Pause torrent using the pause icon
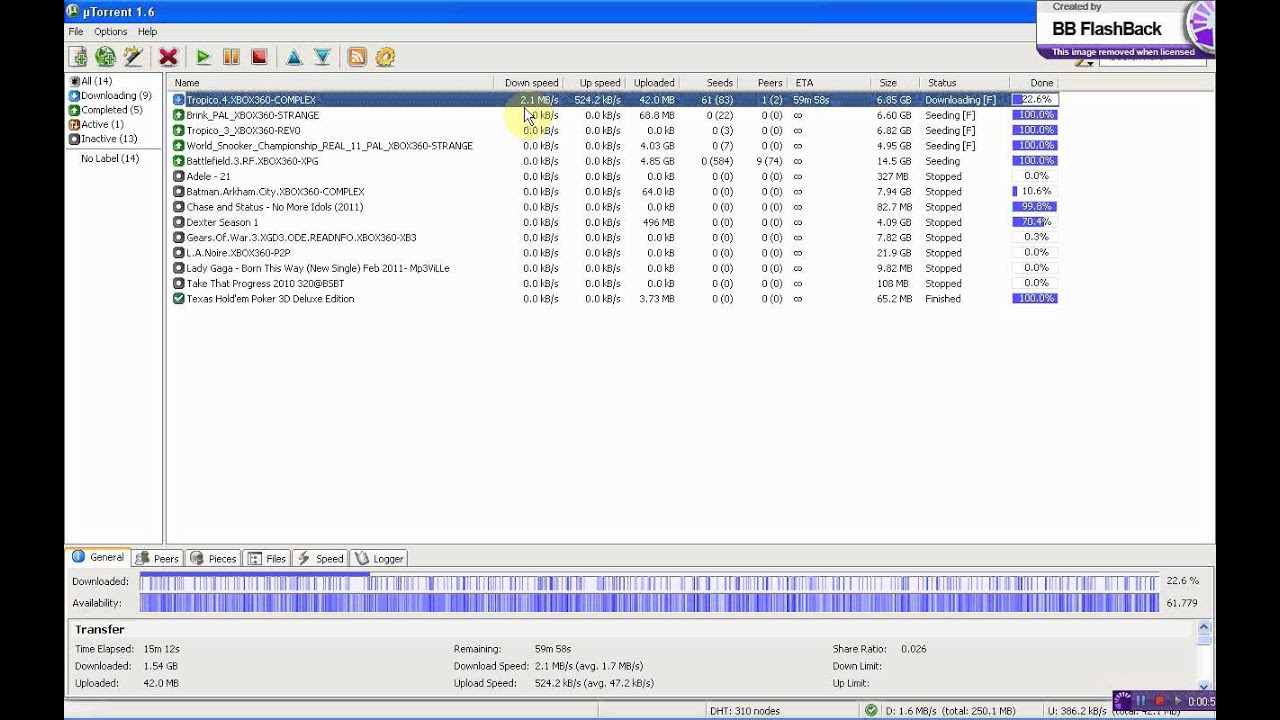The width and height of the screenshot is (1280, 720). [231, 57]
